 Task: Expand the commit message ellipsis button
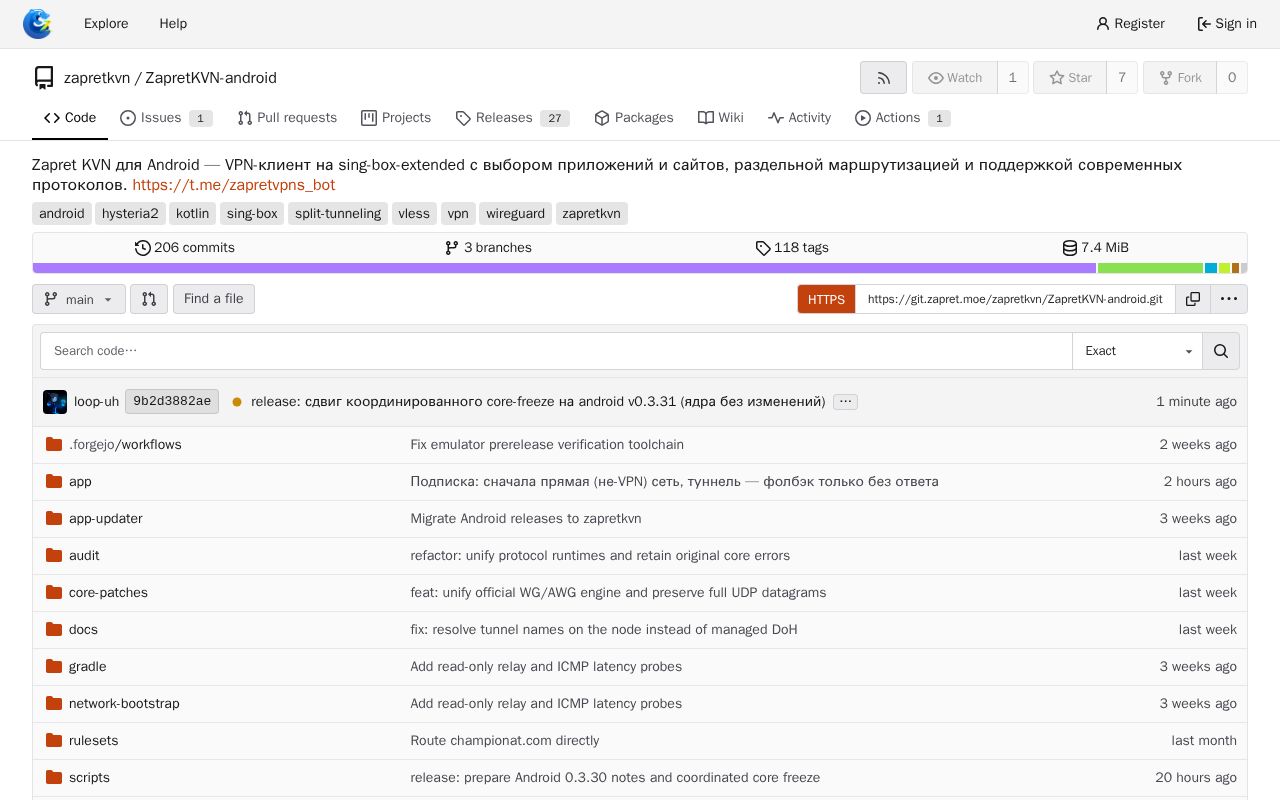coord(845,402)
